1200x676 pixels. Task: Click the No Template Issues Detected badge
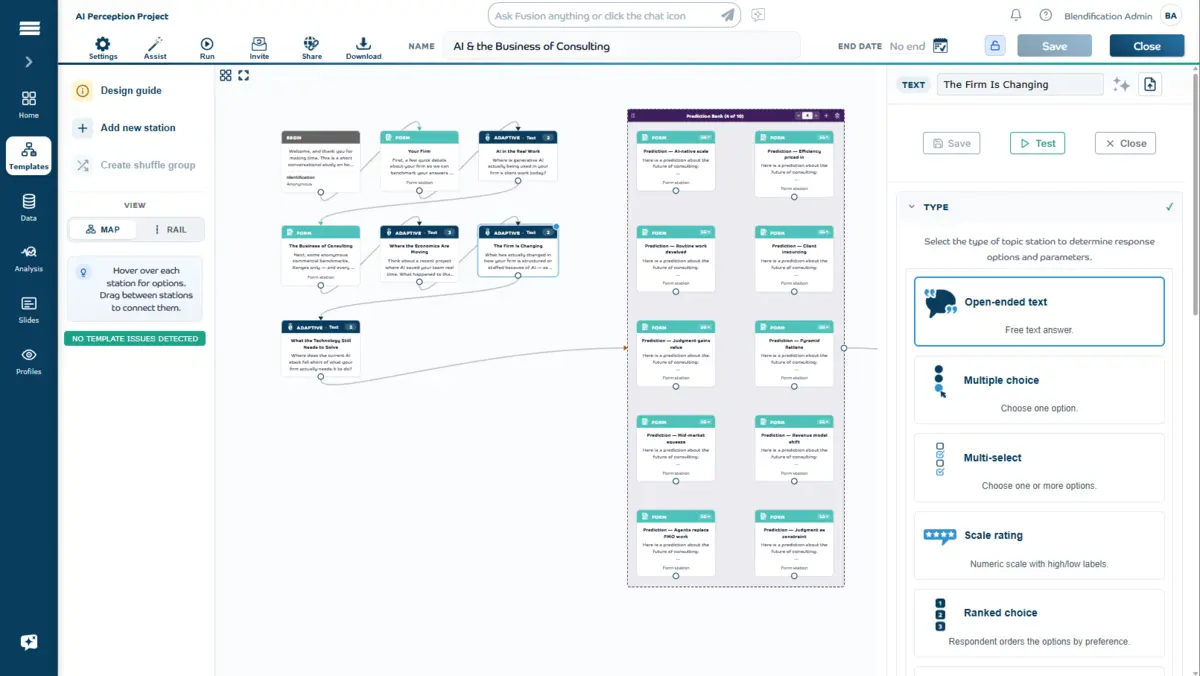[x=135, y=339]
